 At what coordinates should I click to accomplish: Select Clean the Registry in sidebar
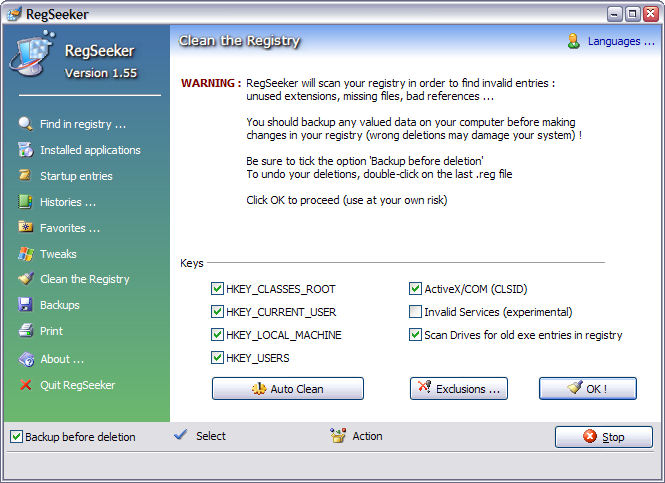(85, 279)
